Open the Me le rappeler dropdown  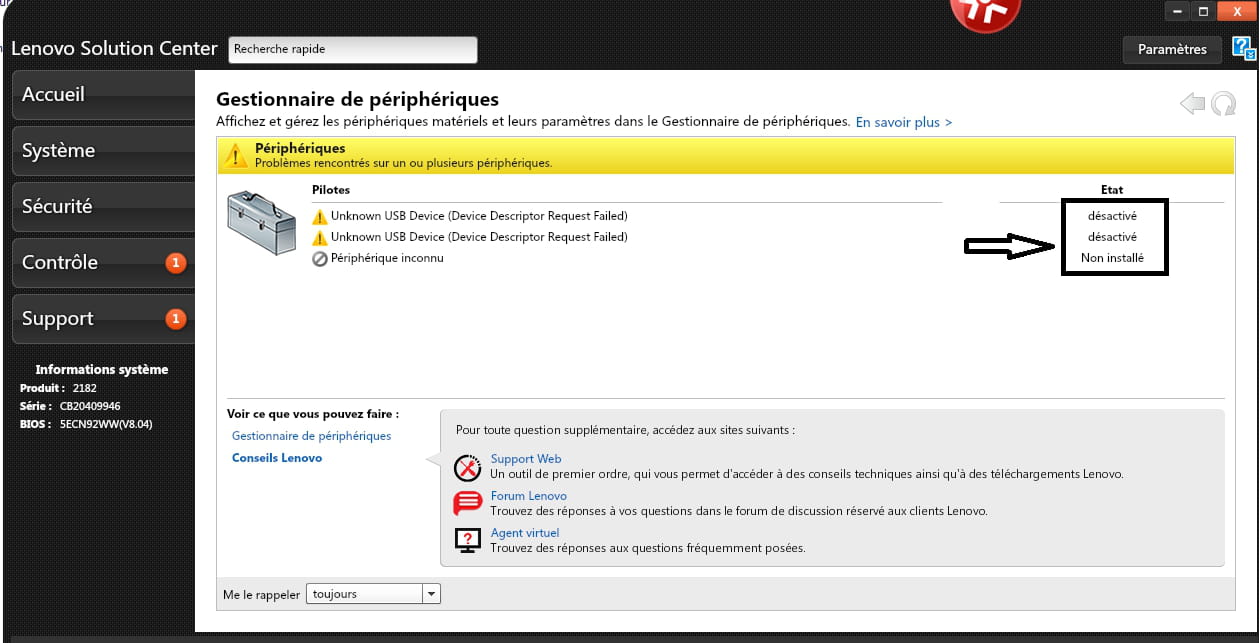[x=373, y=594]
